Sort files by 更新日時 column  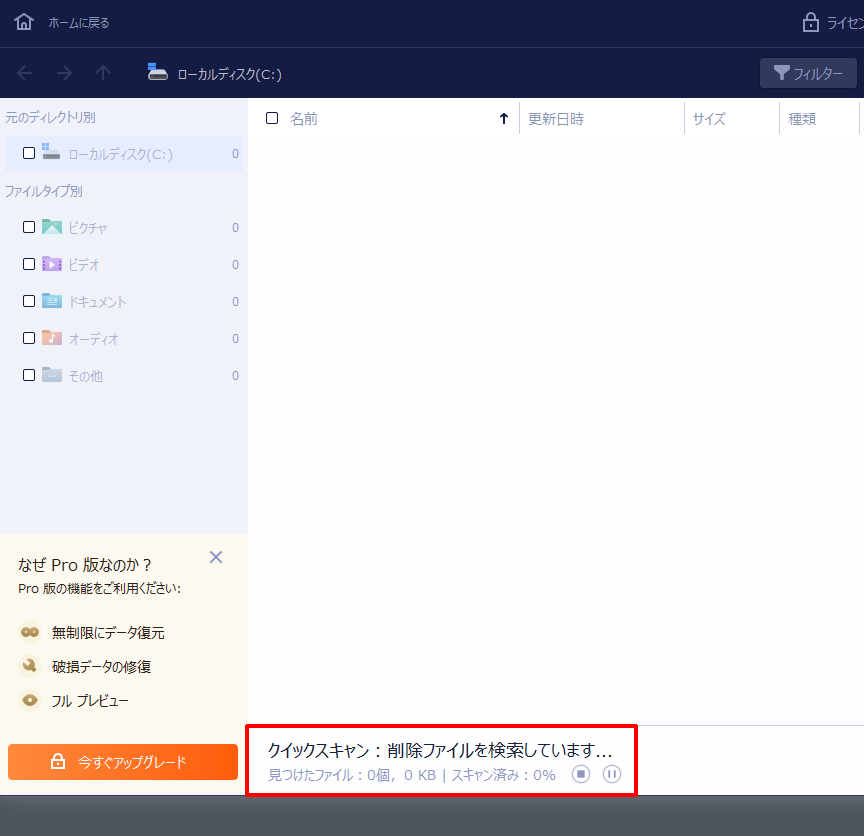coord(556,119)
